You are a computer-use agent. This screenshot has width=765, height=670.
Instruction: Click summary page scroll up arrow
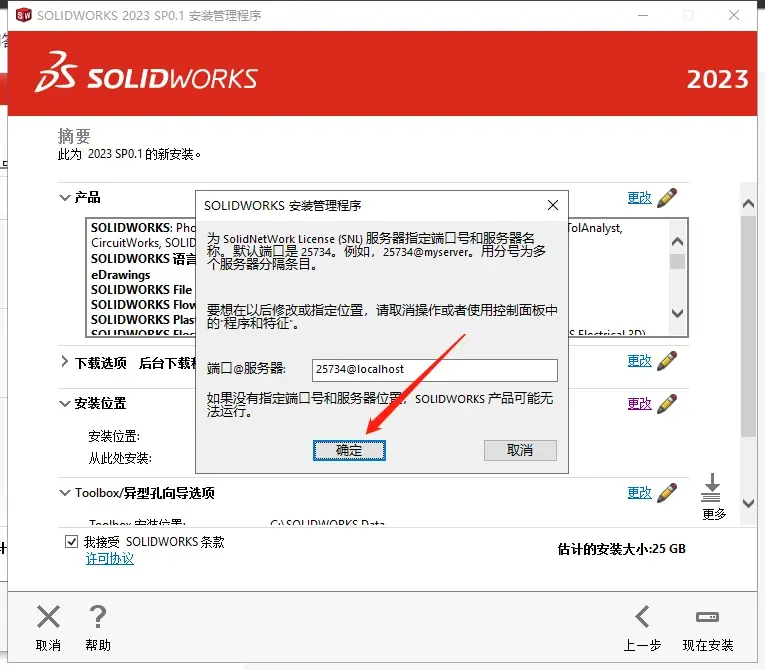(748, 203)
